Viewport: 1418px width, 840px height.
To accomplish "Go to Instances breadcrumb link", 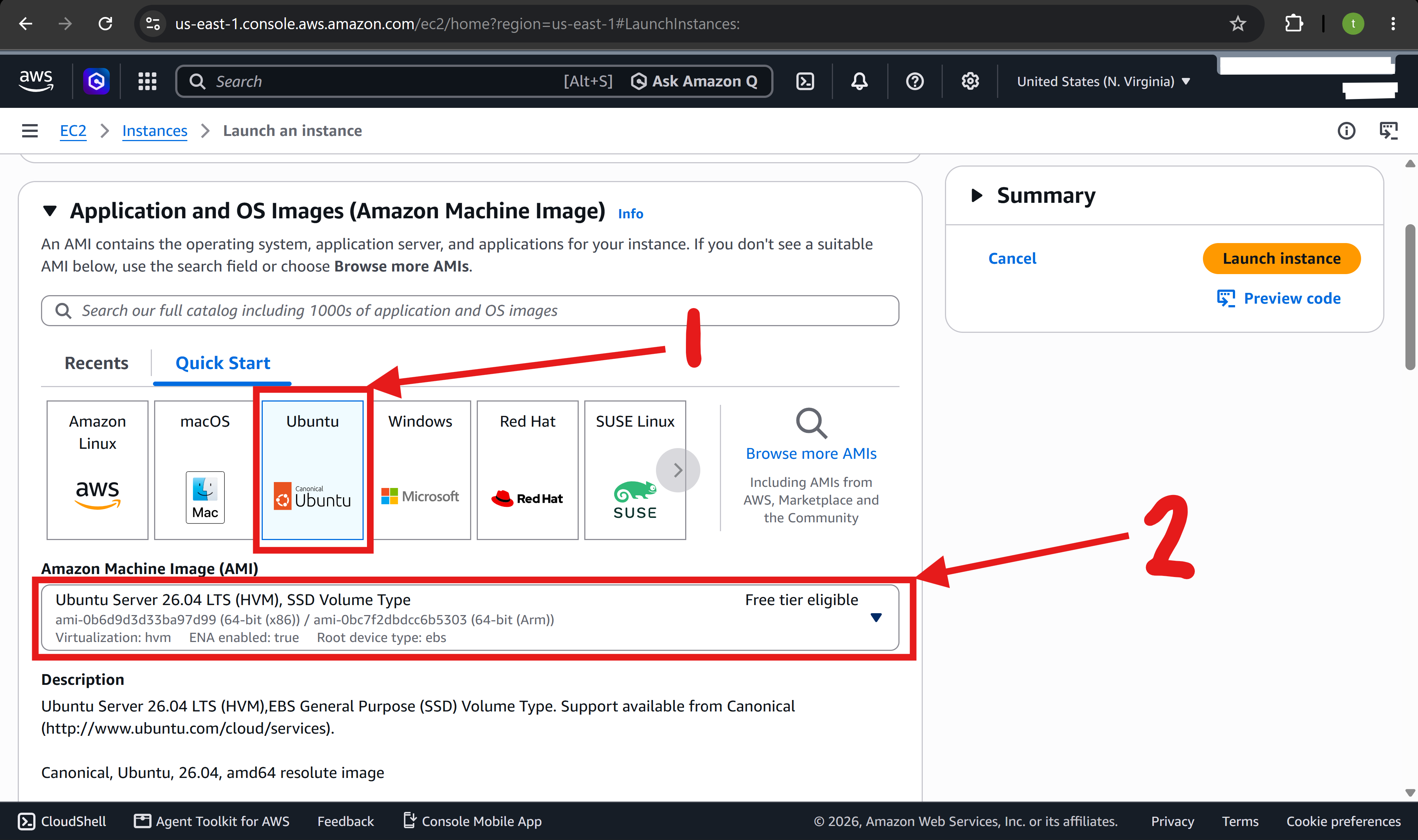I will tap(154, 131).
